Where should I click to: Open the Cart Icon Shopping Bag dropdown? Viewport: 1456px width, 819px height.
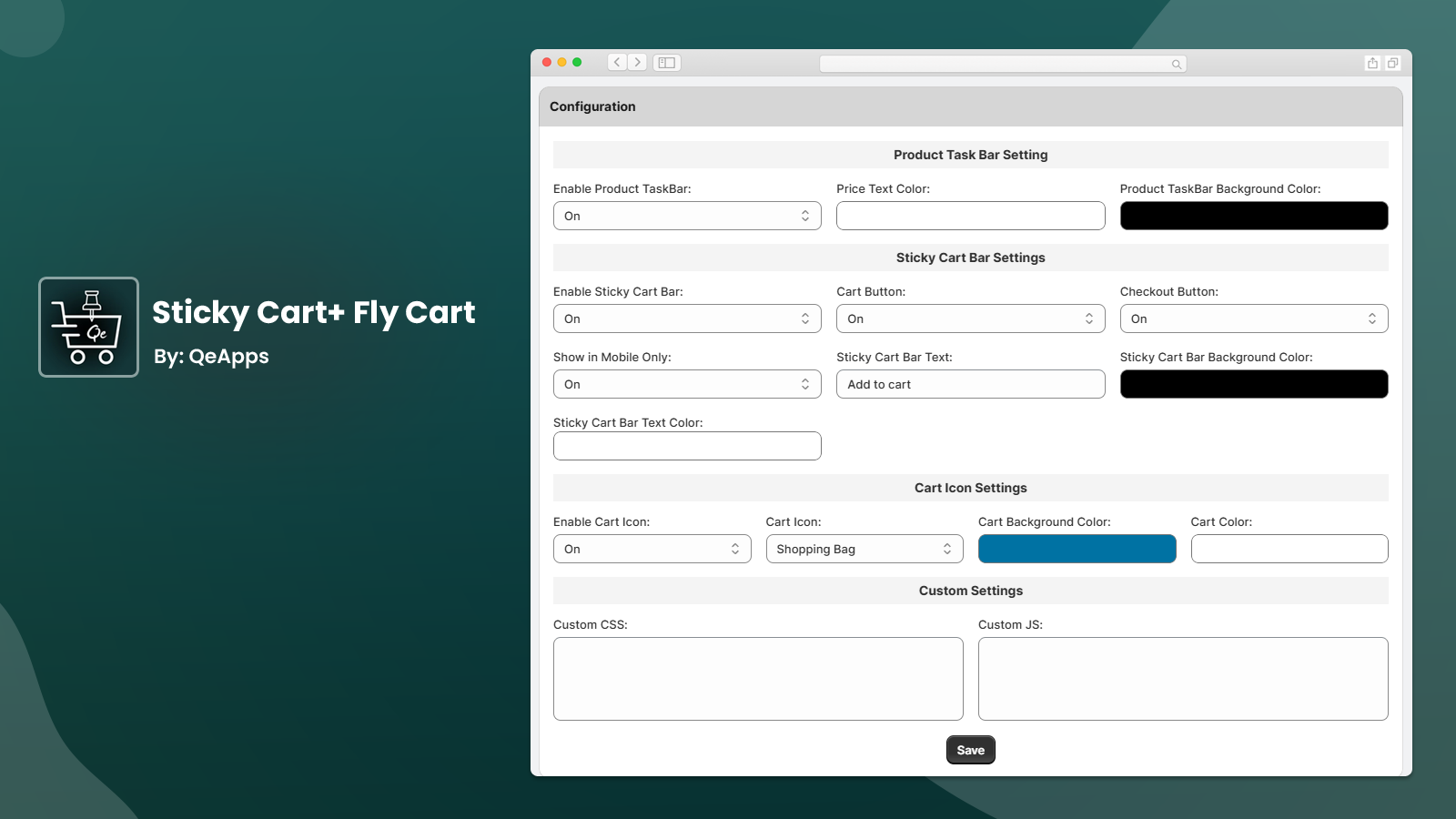(864, 549)
